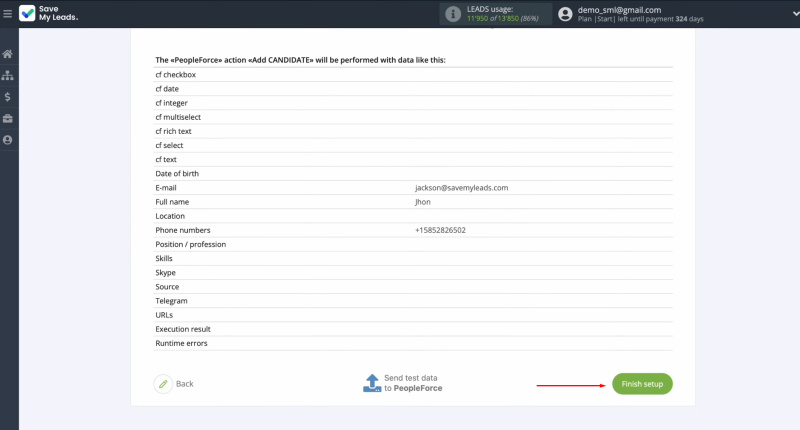The width and height of the screenshot is (800, 430).
Task: Click the Phone numbers row label
Action: coord(183,230)
